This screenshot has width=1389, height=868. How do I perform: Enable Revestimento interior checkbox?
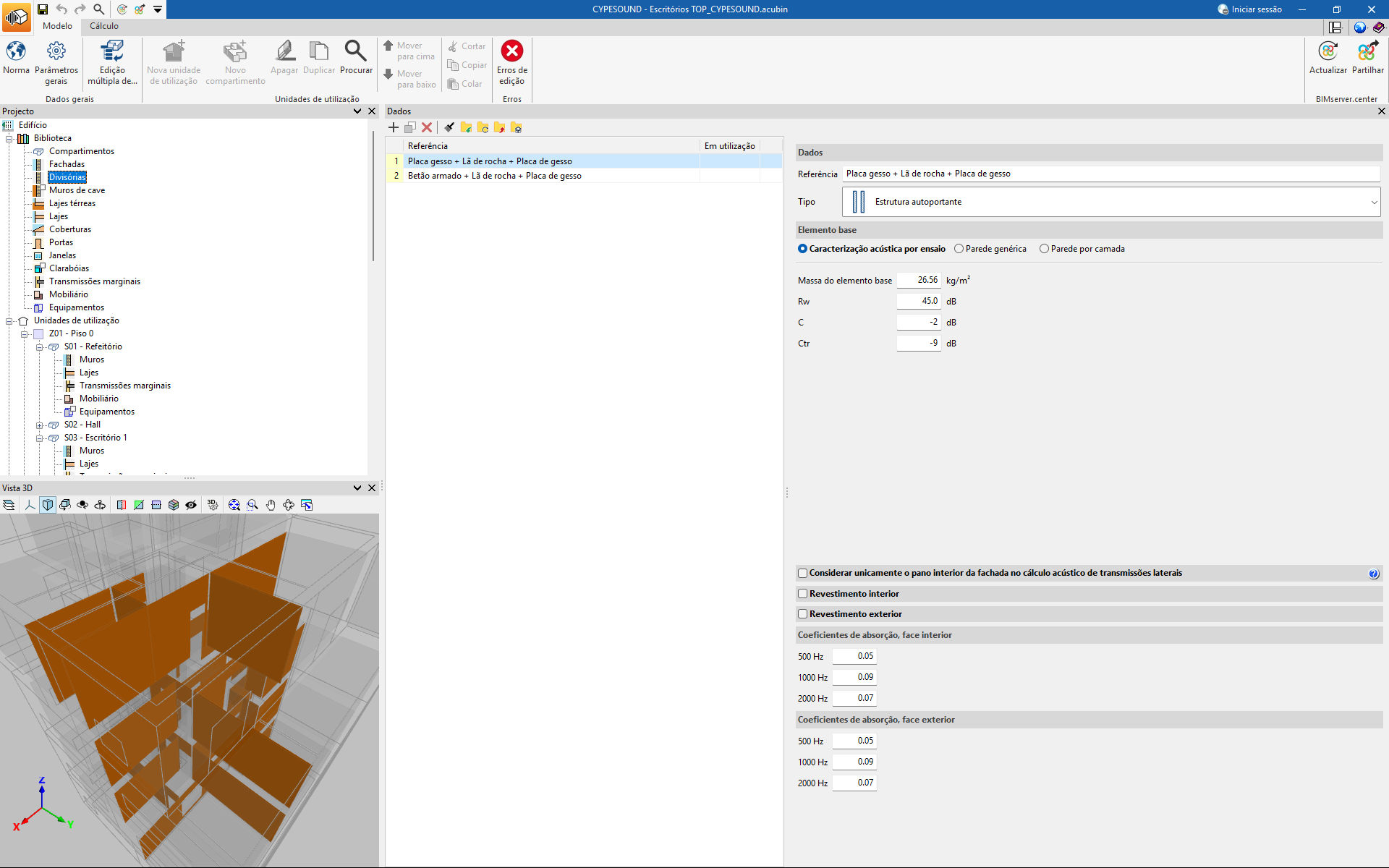tap(802, 594)
